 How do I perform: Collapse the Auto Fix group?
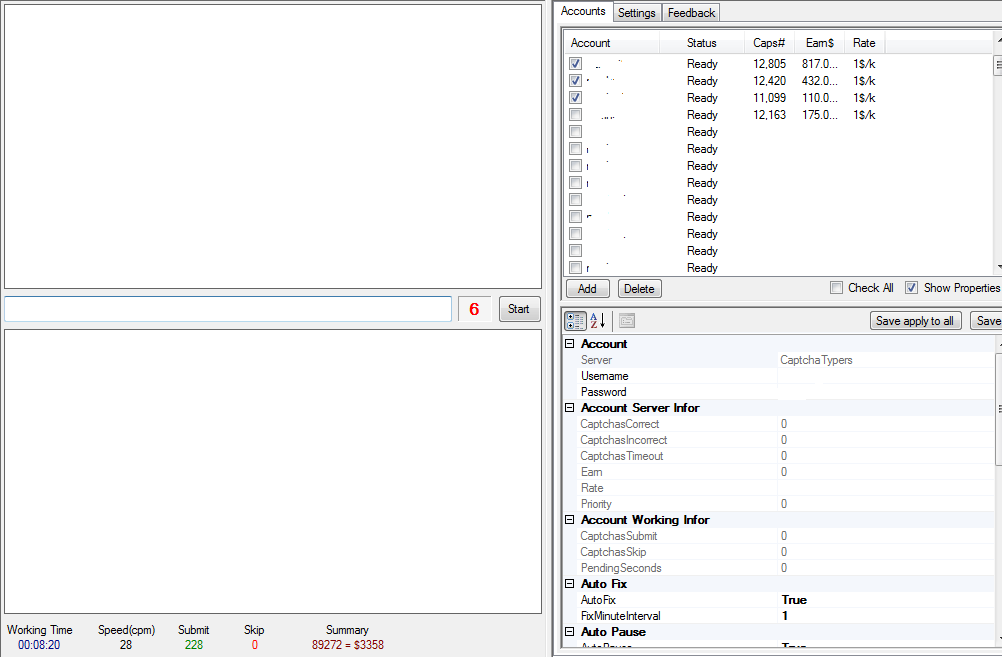[x=569, y=584]
